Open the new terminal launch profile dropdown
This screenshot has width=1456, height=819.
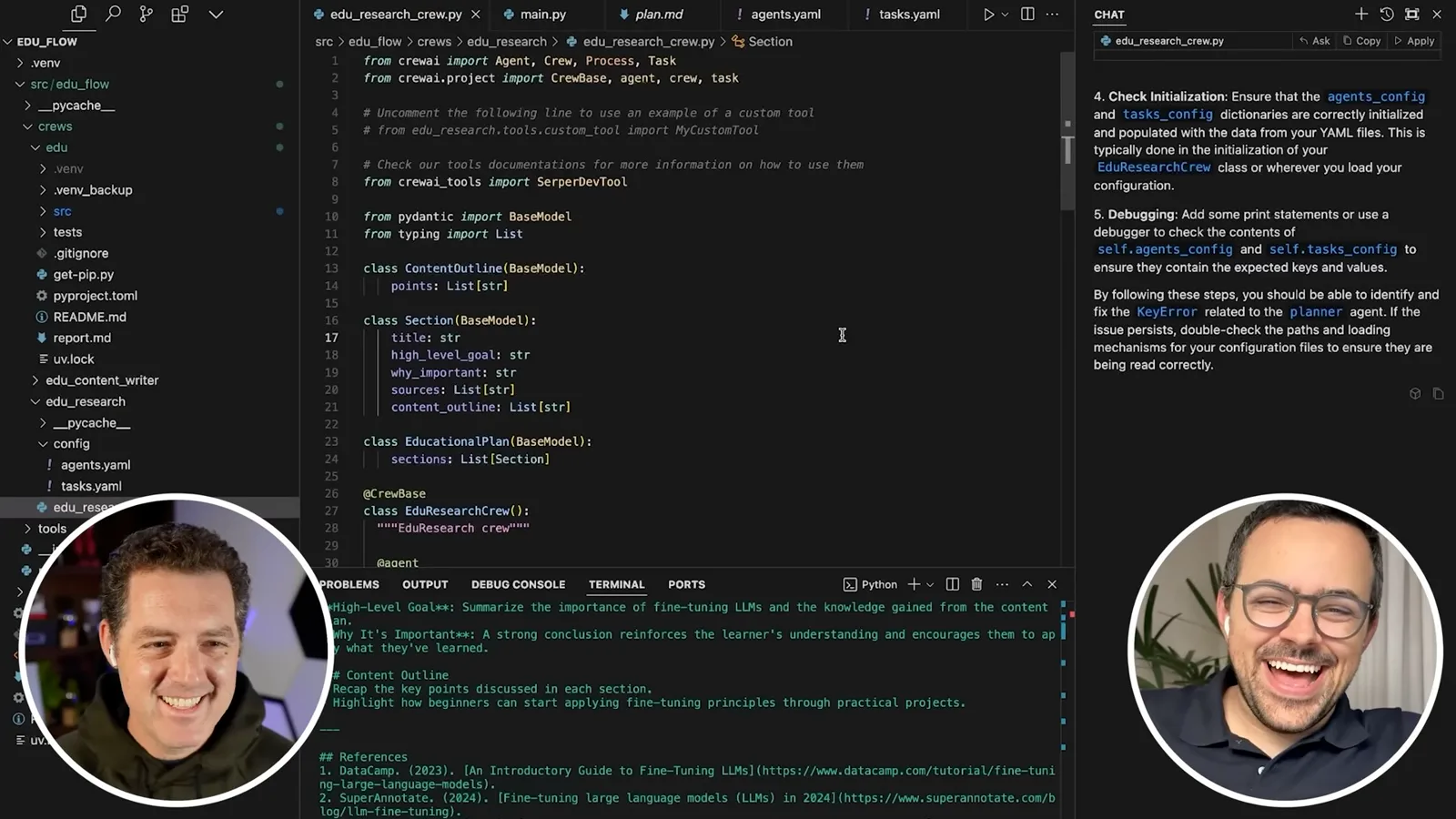930,584
